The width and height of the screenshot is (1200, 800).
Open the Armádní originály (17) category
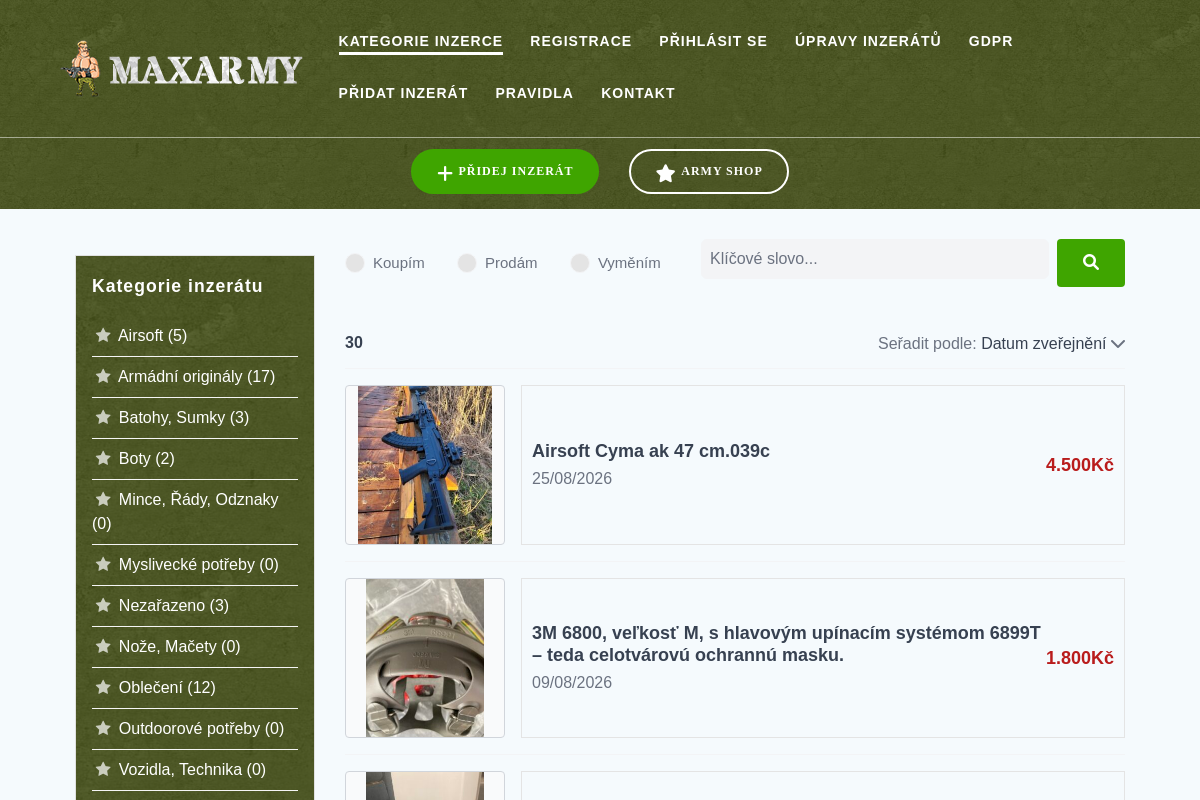(196, 376)
